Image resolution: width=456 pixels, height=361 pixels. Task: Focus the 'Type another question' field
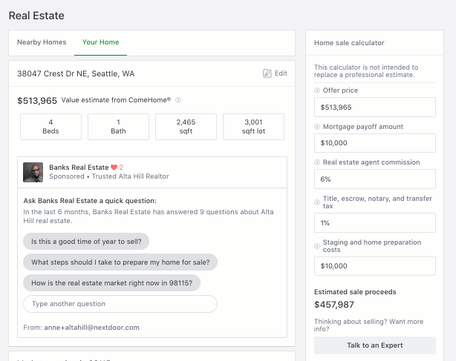[120, 304]
